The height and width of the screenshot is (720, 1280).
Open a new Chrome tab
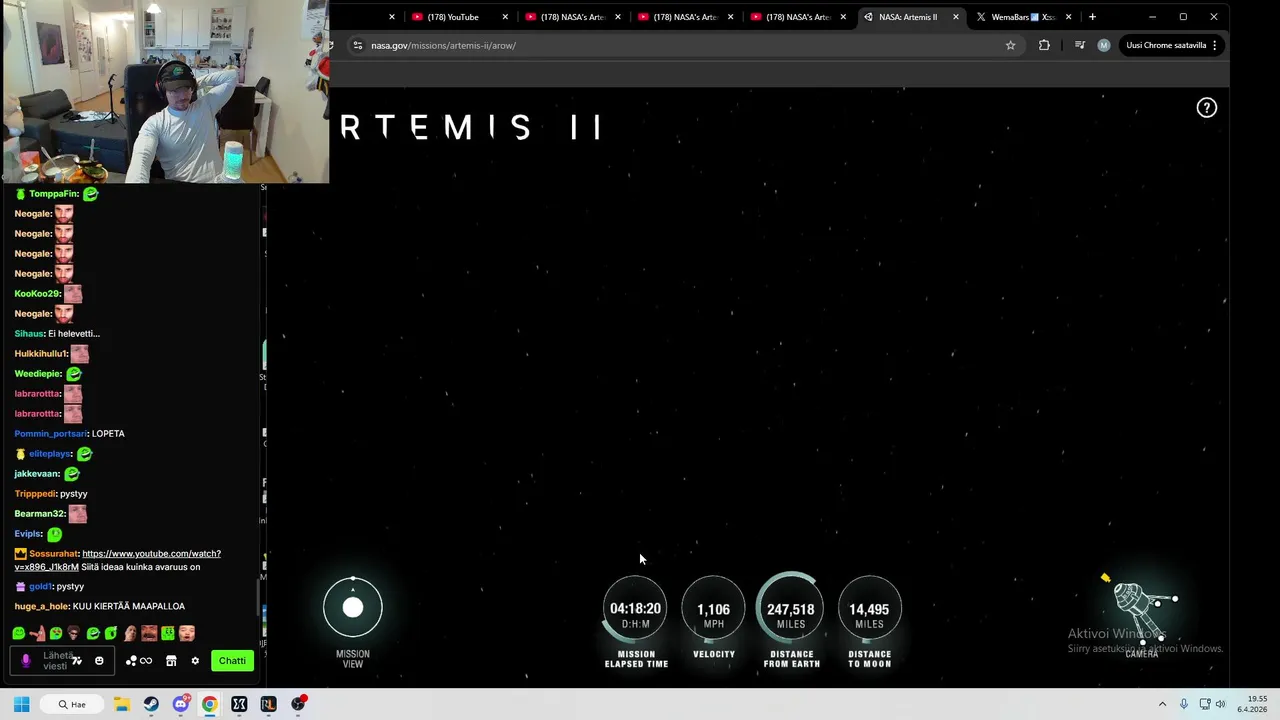pyautogui.click(x=1092, y=17)
